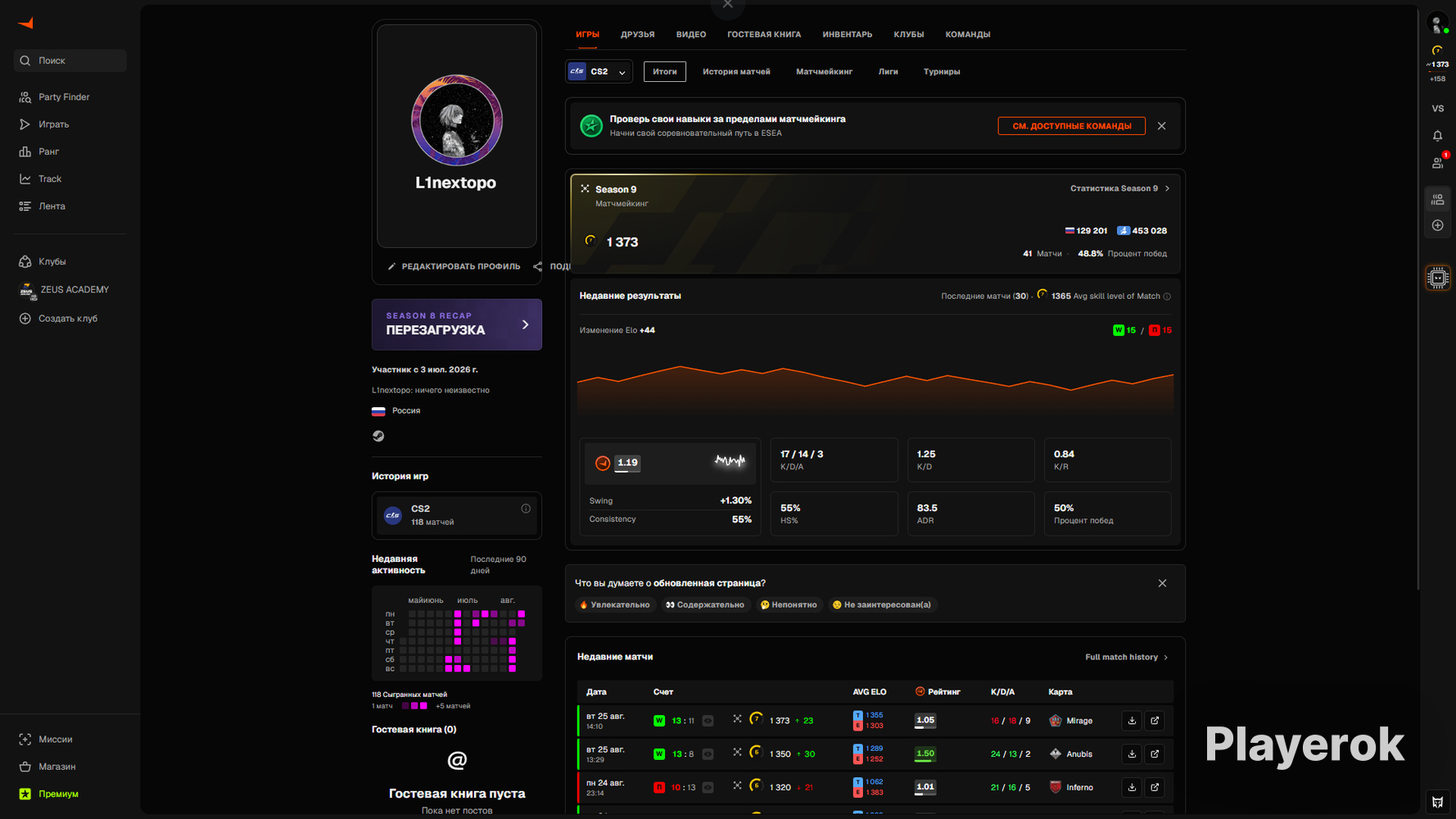Switch to the Видео tab
The width and height of the screenshot is (1456, 819).
point(691,34)
